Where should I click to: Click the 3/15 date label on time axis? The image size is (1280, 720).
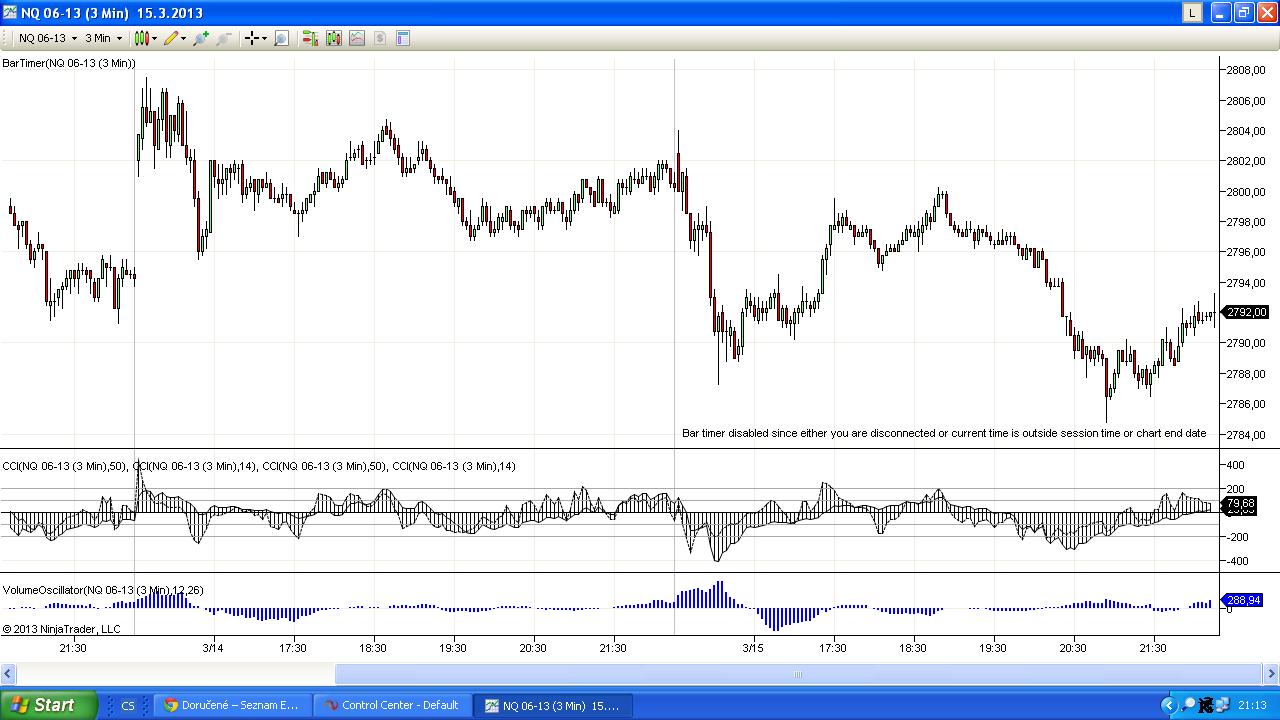753,648
